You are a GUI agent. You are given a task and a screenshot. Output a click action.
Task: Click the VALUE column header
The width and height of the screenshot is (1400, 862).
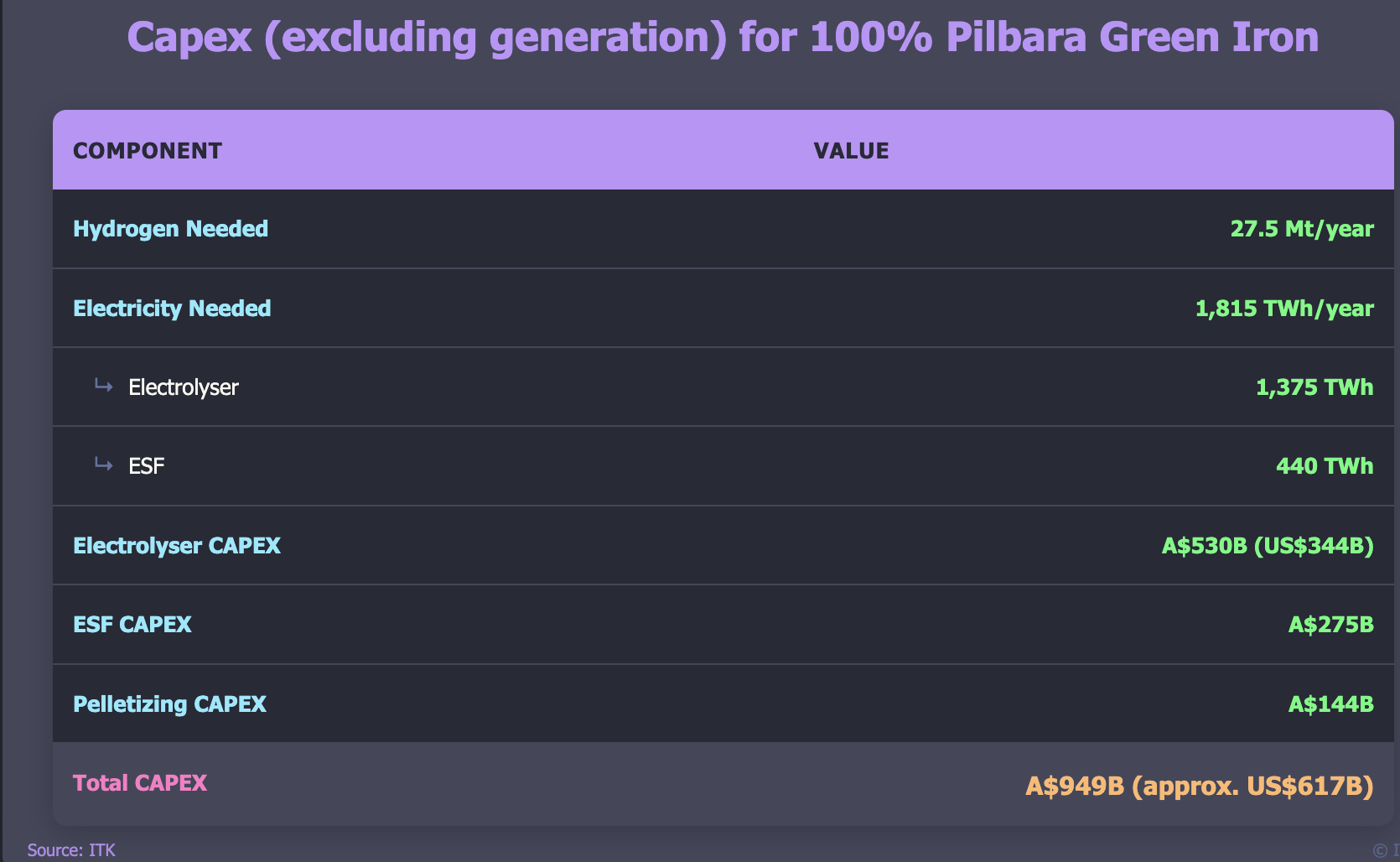tap(851, 151)
